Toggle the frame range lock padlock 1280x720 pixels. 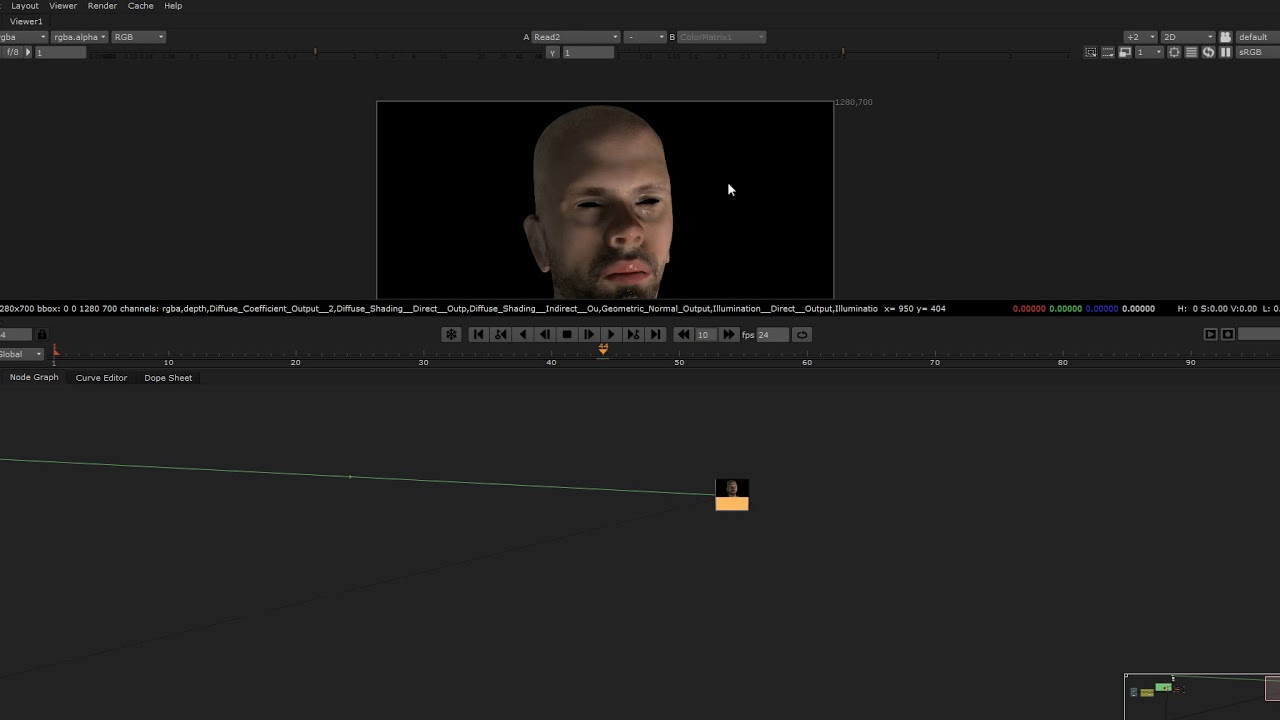41,335
